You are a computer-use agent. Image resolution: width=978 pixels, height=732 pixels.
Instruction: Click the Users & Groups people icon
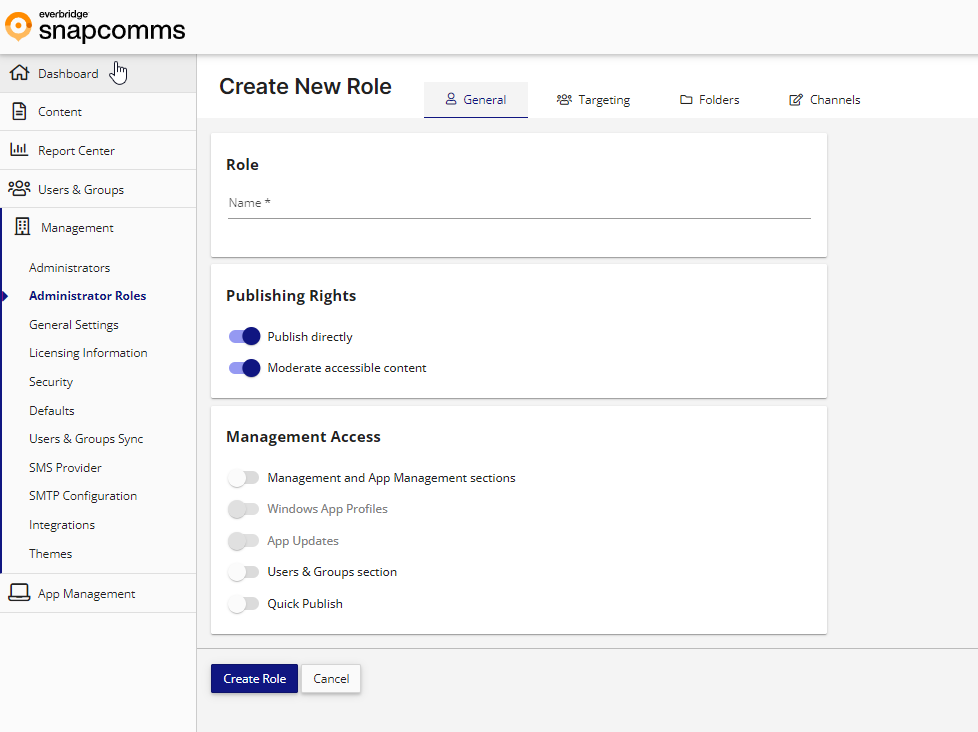(x=19, y=188)
